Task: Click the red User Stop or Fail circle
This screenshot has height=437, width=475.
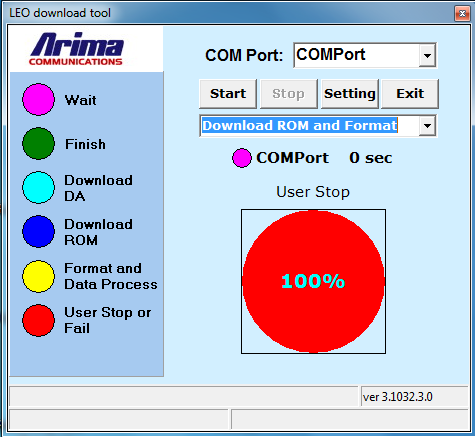Action: click(38, 320)
